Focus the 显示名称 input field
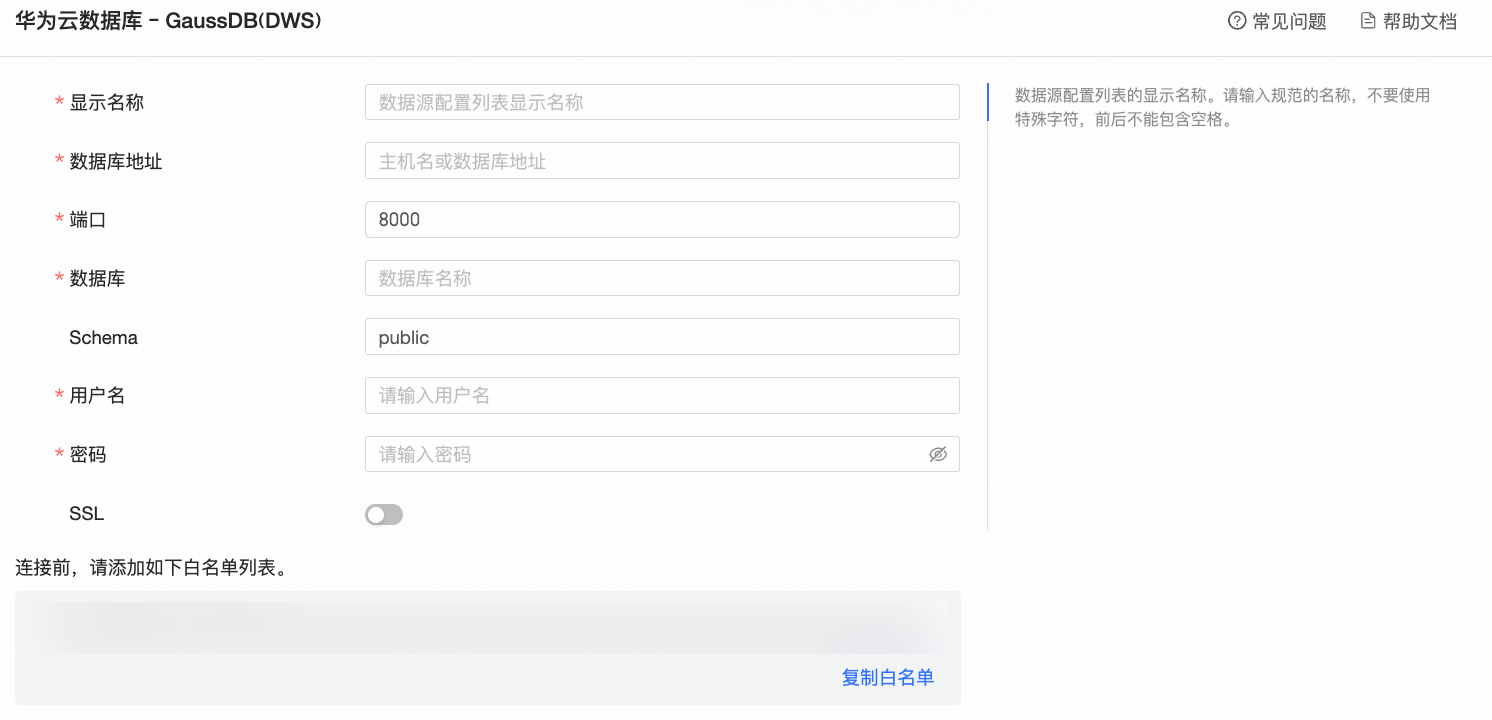Viewport: 1492px width, 720px height. pyautogui.click(x=662, y=102)
